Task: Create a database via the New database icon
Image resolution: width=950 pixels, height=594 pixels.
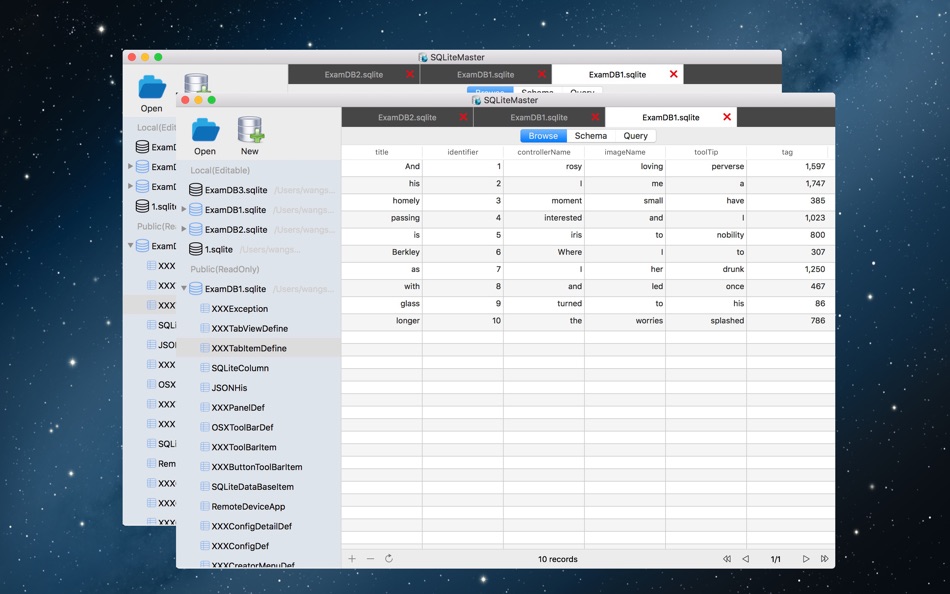Action: (x=249, y=131)
